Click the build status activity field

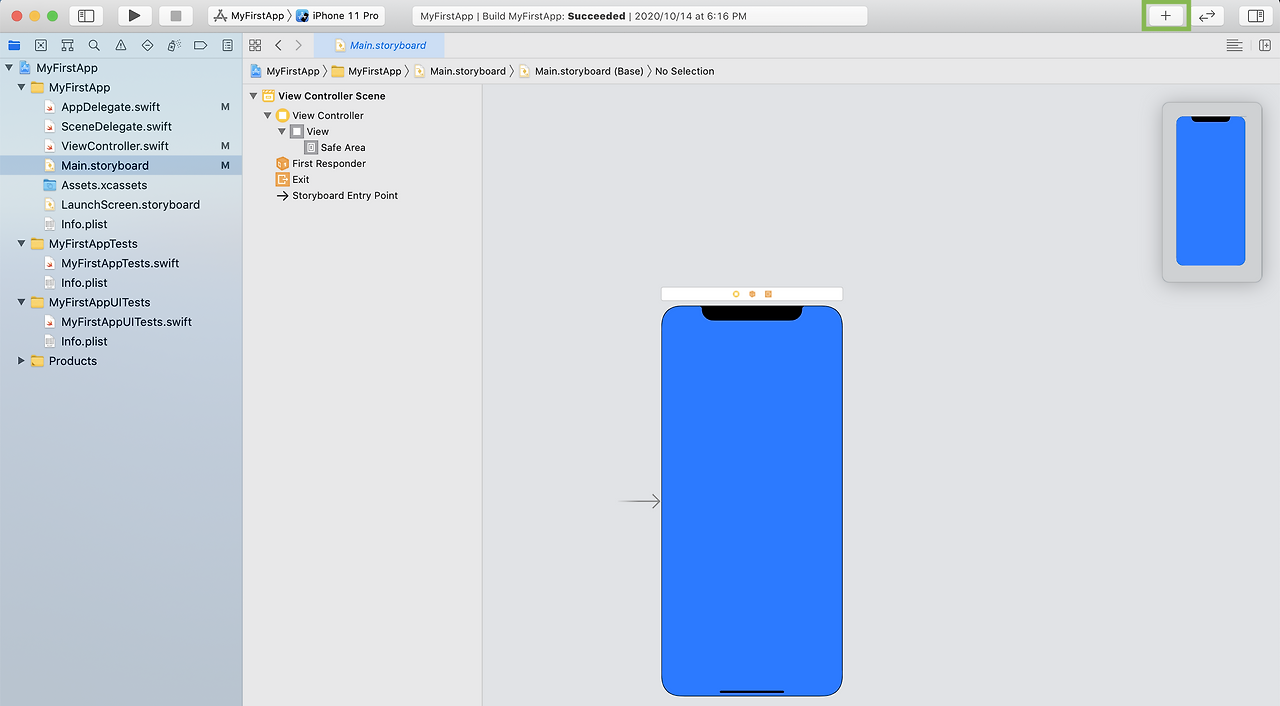(640, 16)
